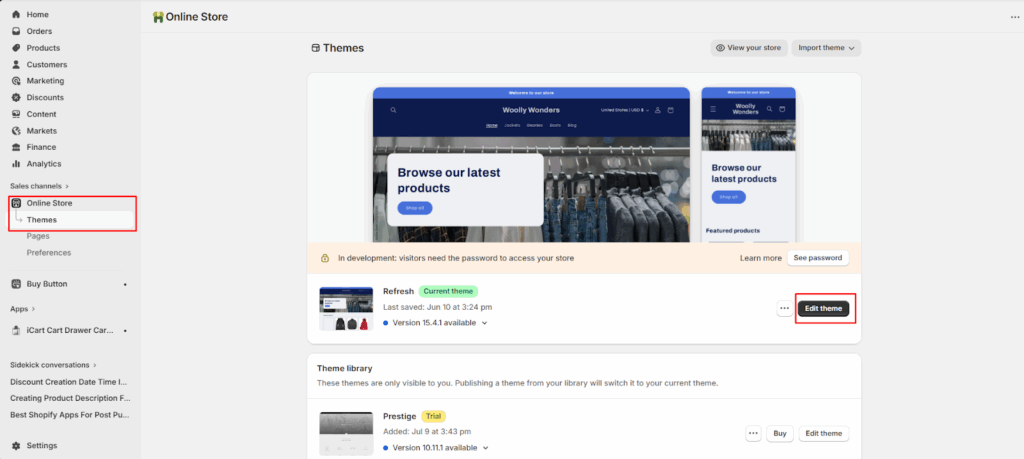Click the Customers person icon
This screenshot has height=459, width=1024.
(16, 64)
